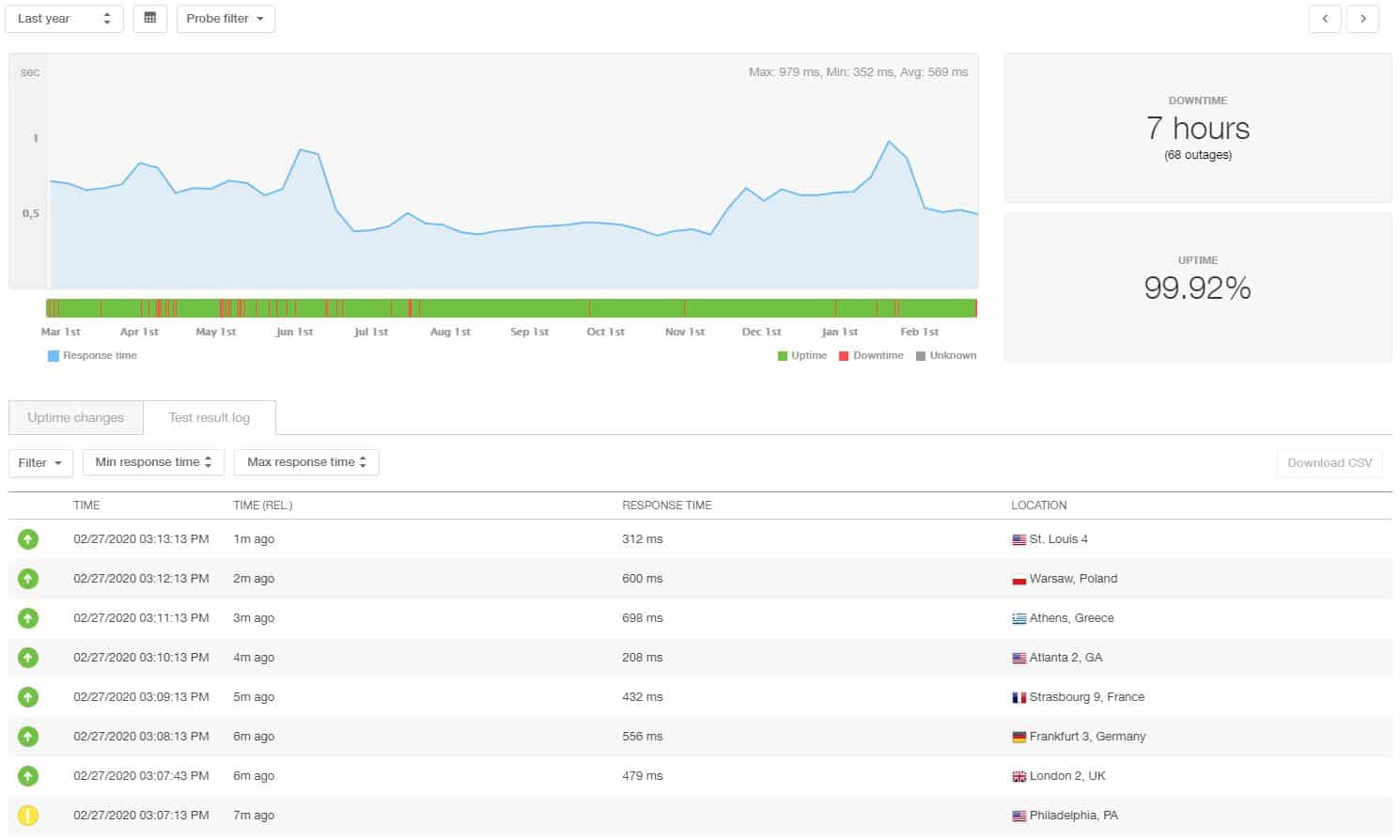This screenshot has width=1400, height=840.
Task: Click the TIME column header
Action: (x=86, y=506)
